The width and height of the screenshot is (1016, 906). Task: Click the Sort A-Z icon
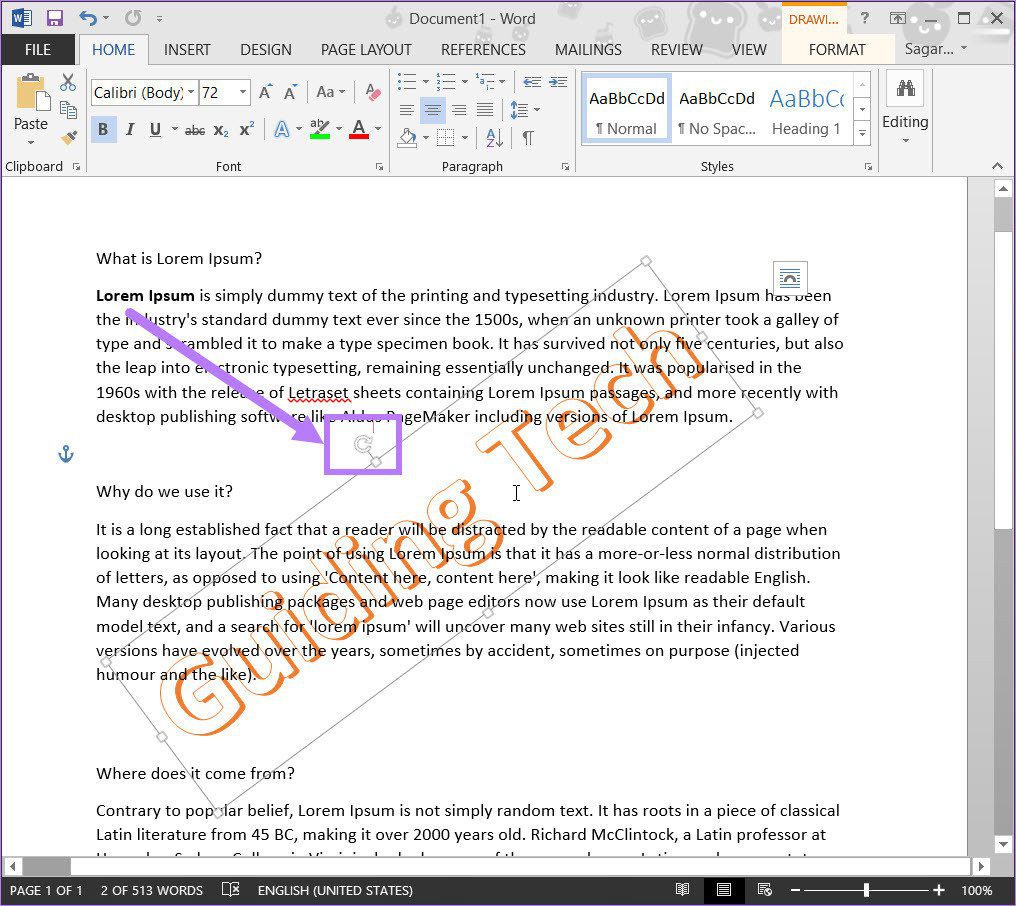tap(494, 137)
